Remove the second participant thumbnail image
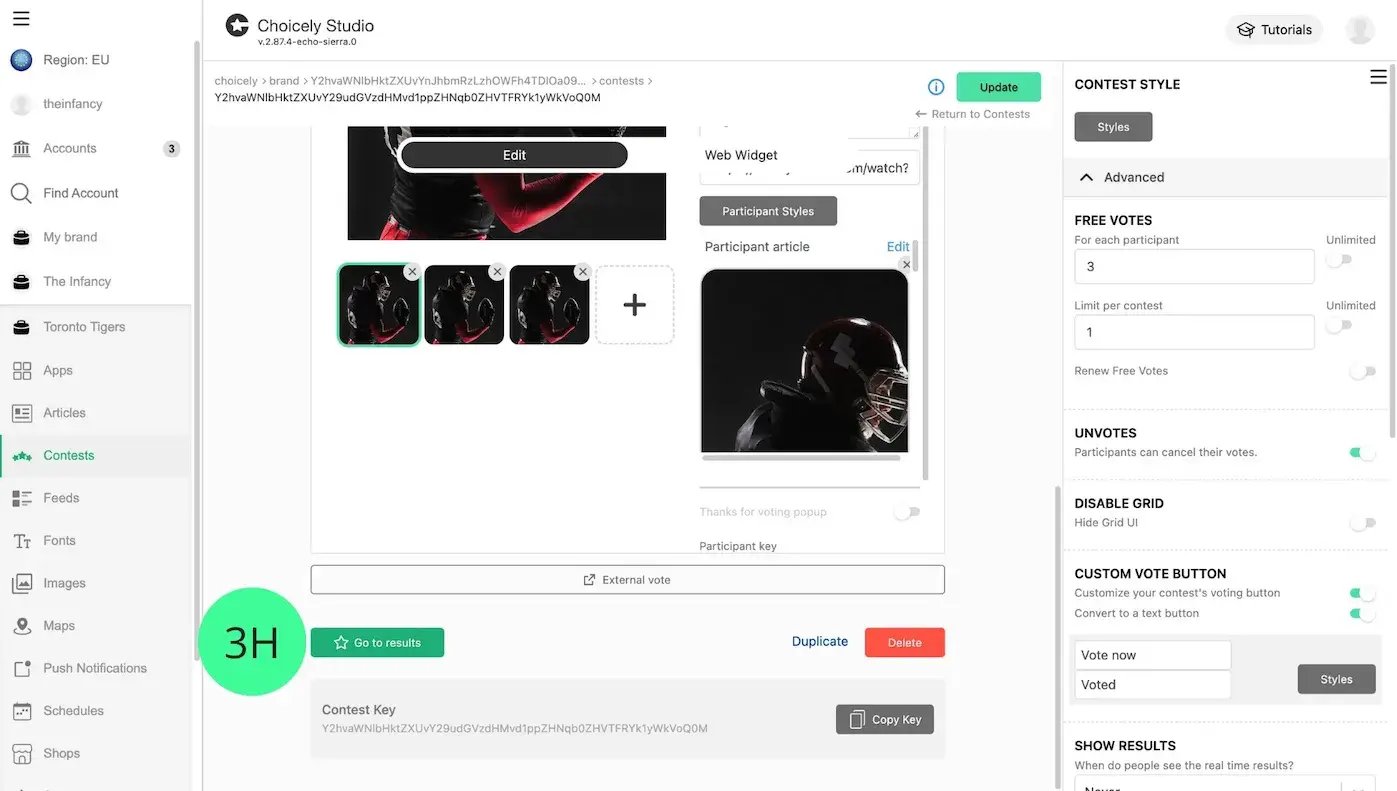1397x791 pixels. pyautogui.click(x=497, y=272)
